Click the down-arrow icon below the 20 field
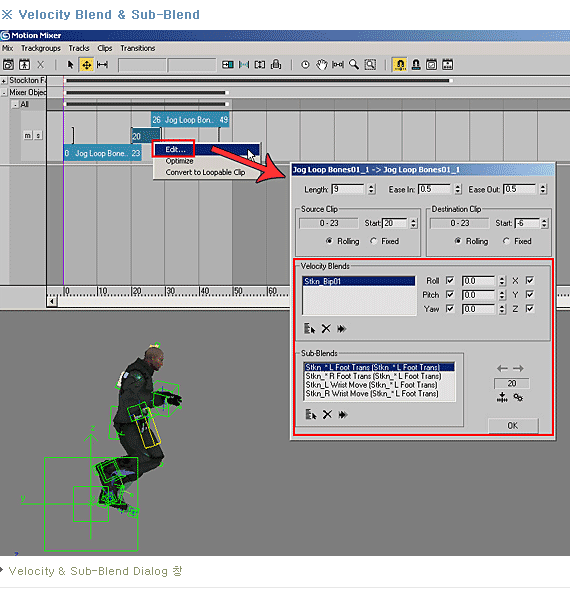Screen dimensions: 570x598 (502, 397)
